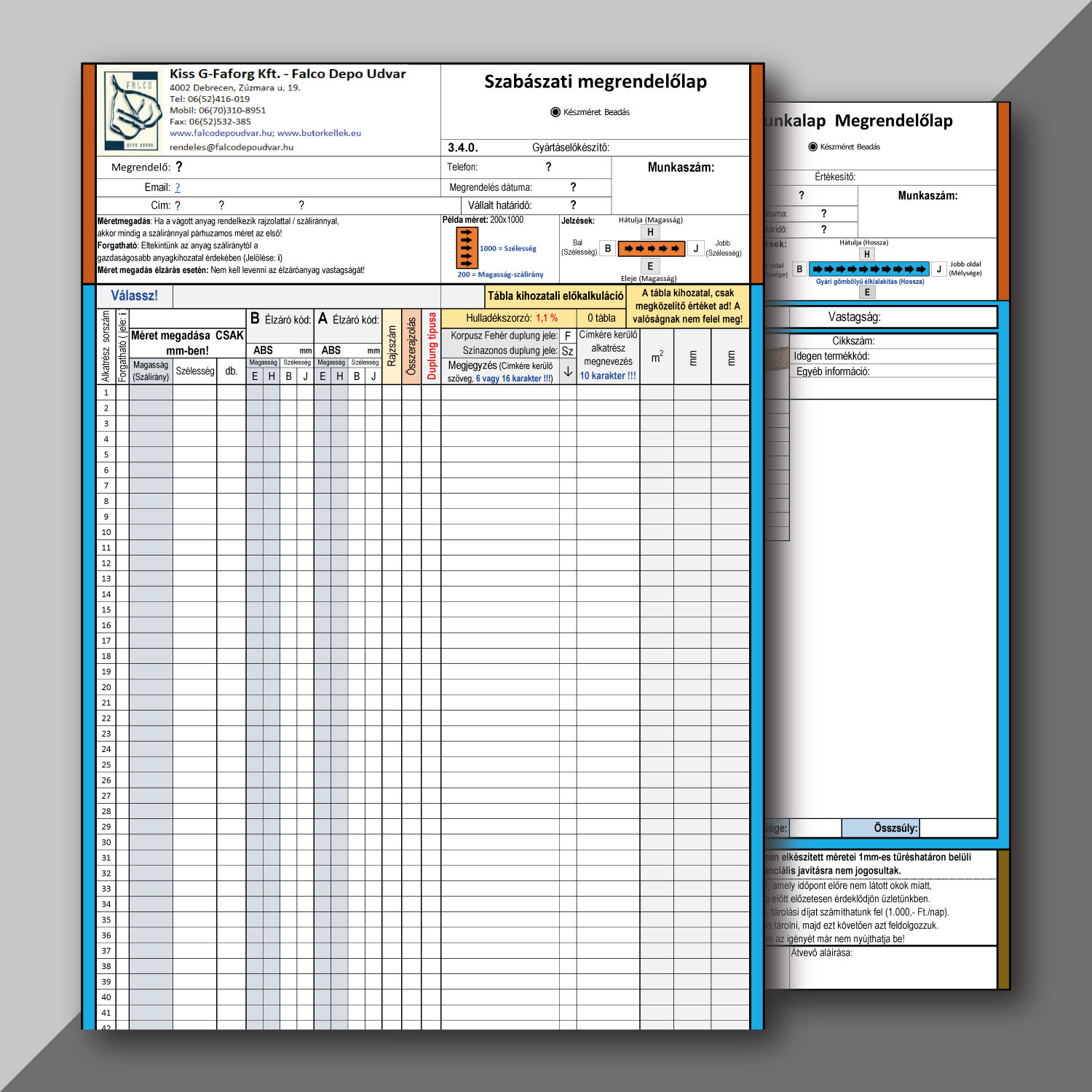Click the H (Hátulja) box in front sheet Jelzések

tap(650, 232)
